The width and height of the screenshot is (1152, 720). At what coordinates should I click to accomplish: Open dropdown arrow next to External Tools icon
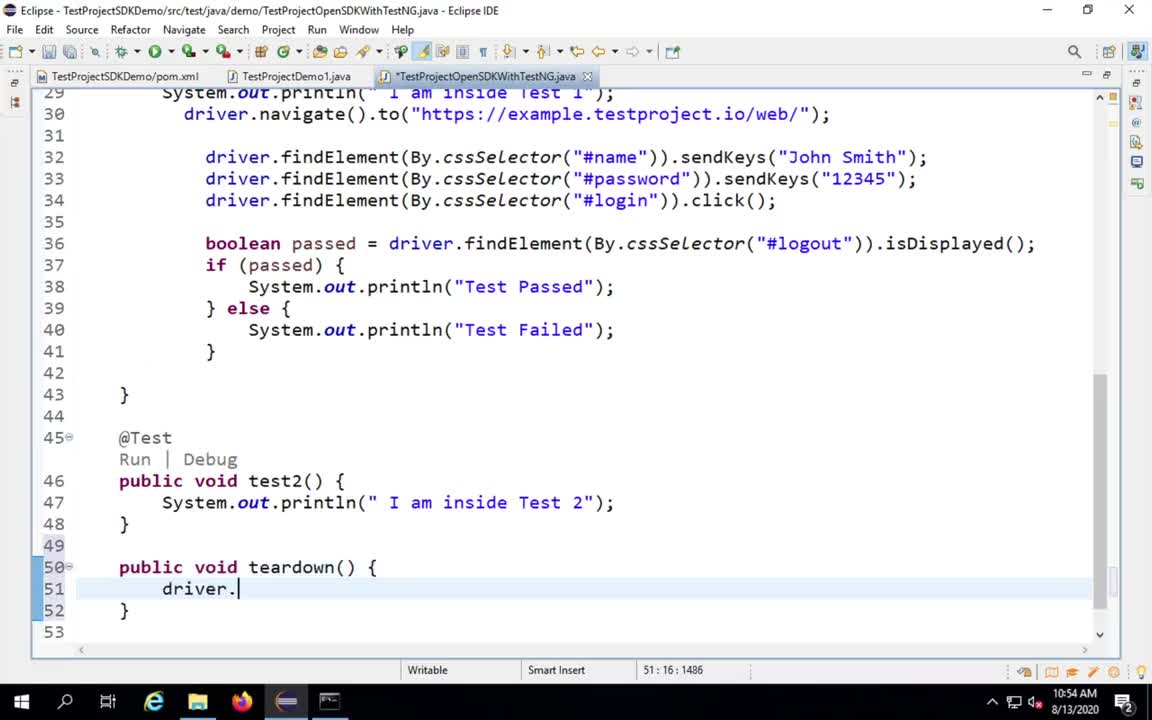(240, 51)
